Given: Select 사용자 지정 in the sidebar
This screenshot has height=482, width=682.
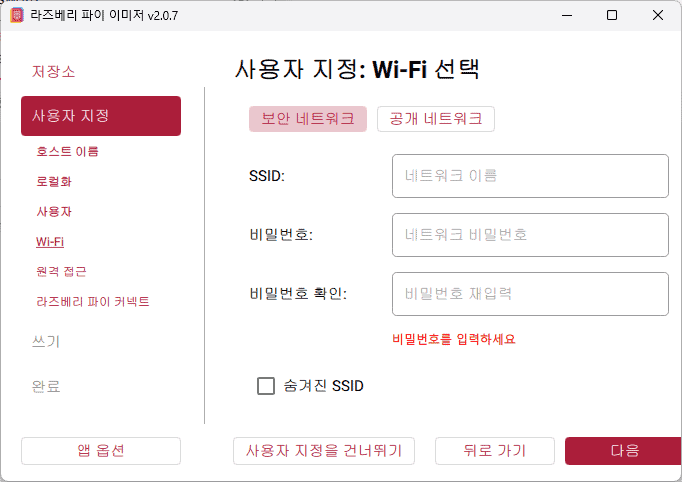Looking at the screenshot, I should click(101, 116).
